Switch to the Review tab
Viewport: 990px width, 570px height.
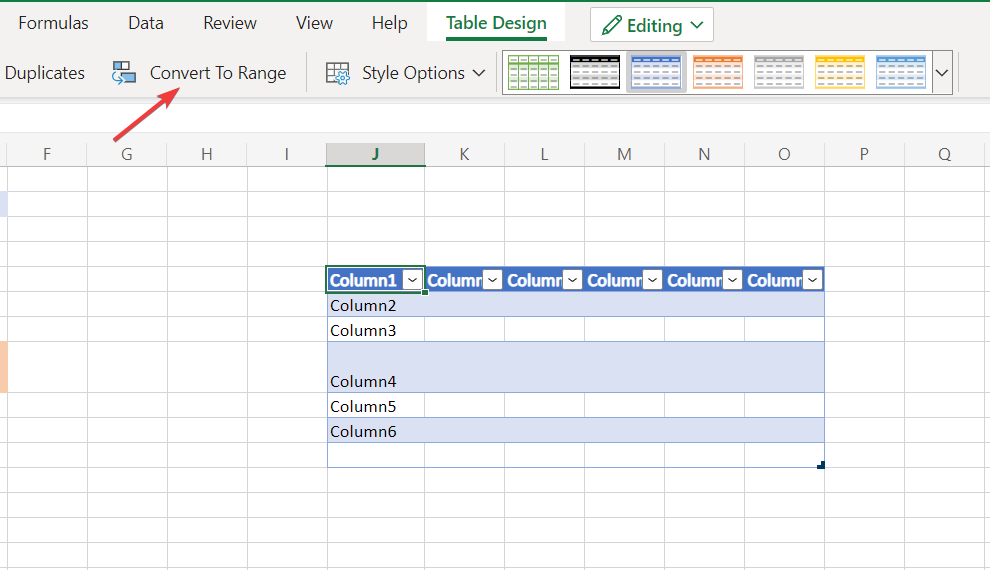click(230, 23)
